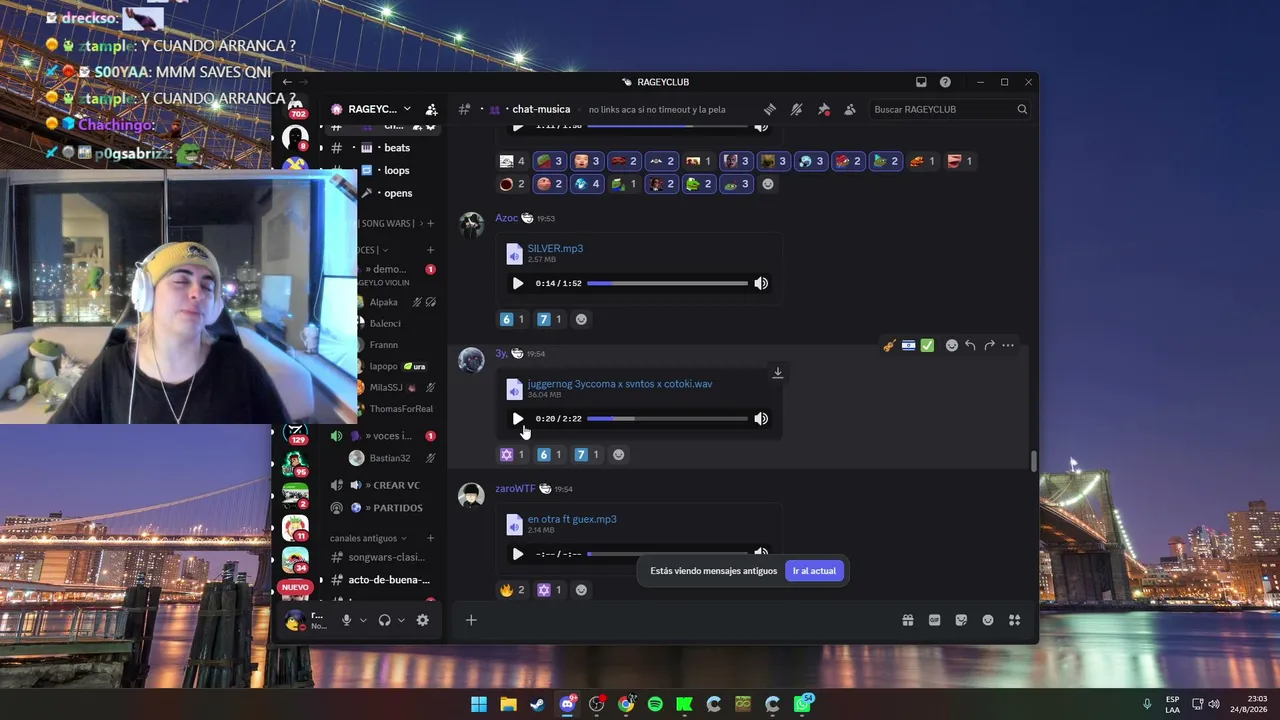Image resolution: width=1280 pixels, height=720 pixels.
Task: Toggle microphone mute in user panel
Action: 346,620
